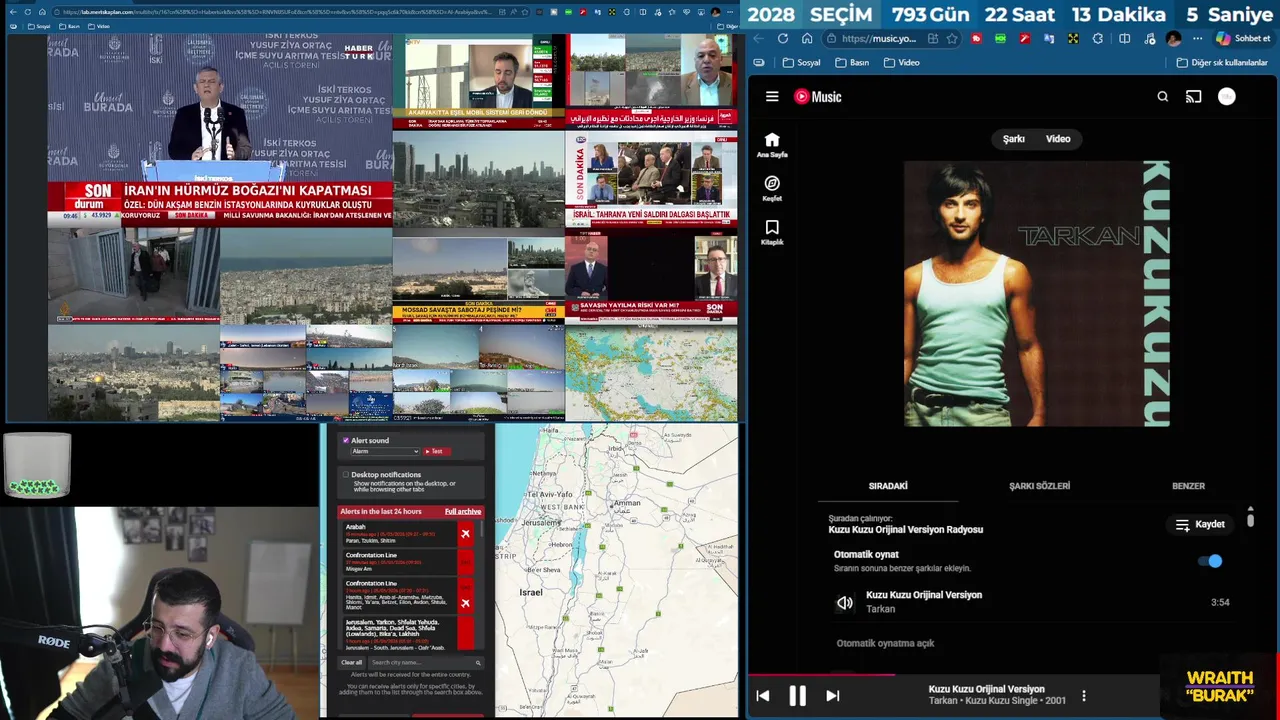Screen dimensions: 1280x720
Task: Click the YouTube Music logo
Action: pyautogui.click(x=818, y=97)
